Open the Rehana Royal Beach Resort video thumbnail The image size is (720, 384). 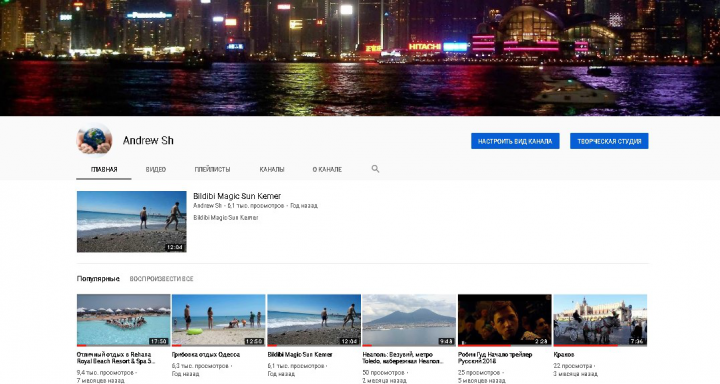click(x=124, y=320)
